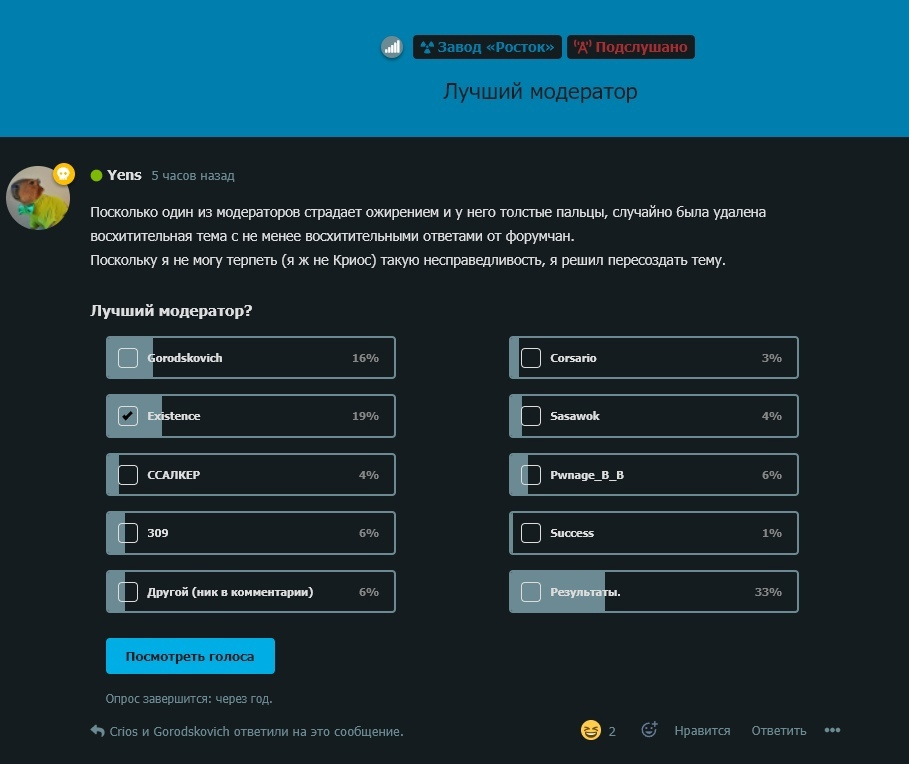This screenshot has width=909, height=764.
Task: Click the Посмотреть голоса button
Action: 190,656
